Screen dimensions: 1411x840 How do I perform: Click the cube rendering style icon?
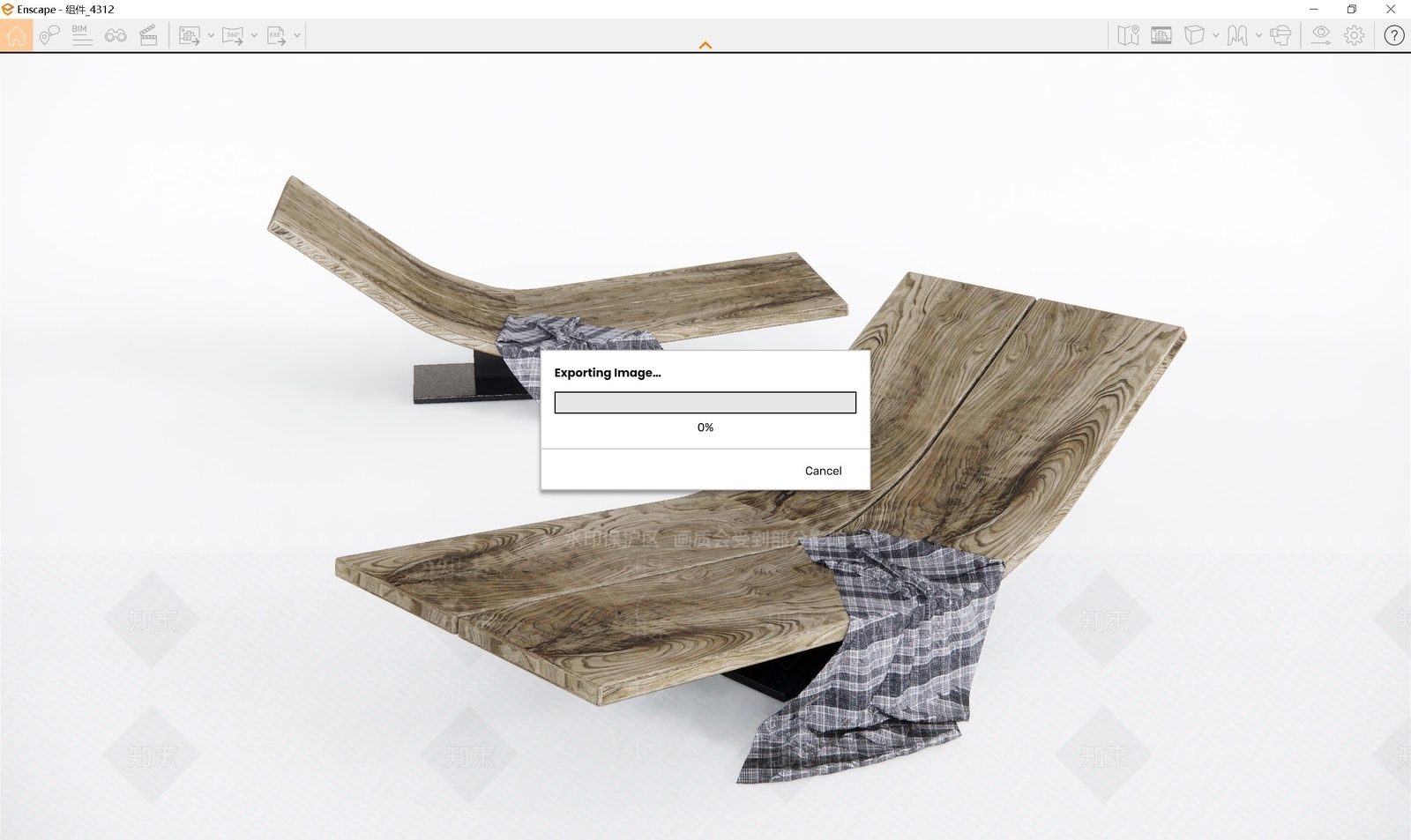(1194, 35)
